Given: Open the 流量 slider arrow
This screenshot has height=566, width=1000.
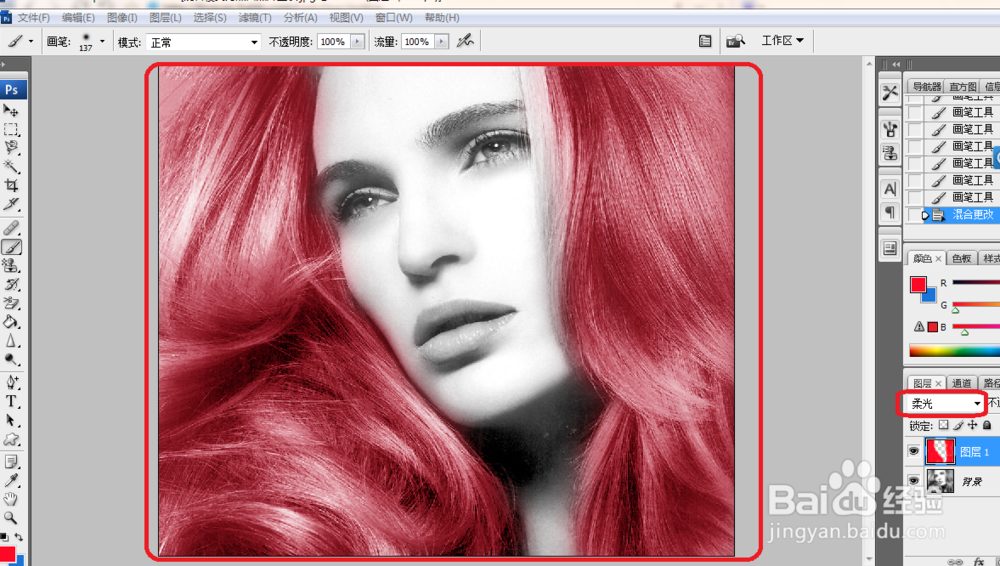Looking at the screenshot, I should (x=441, y=41).
